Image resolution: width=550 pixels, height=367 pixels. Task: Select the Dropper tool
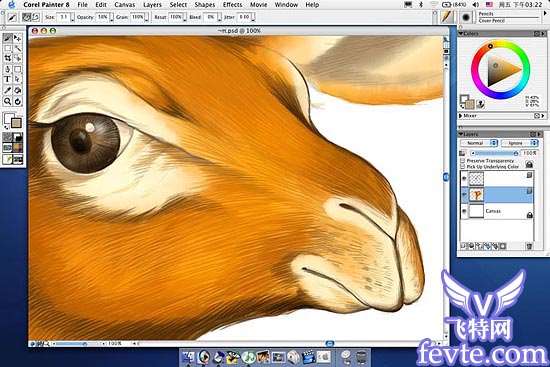(7, 91)
